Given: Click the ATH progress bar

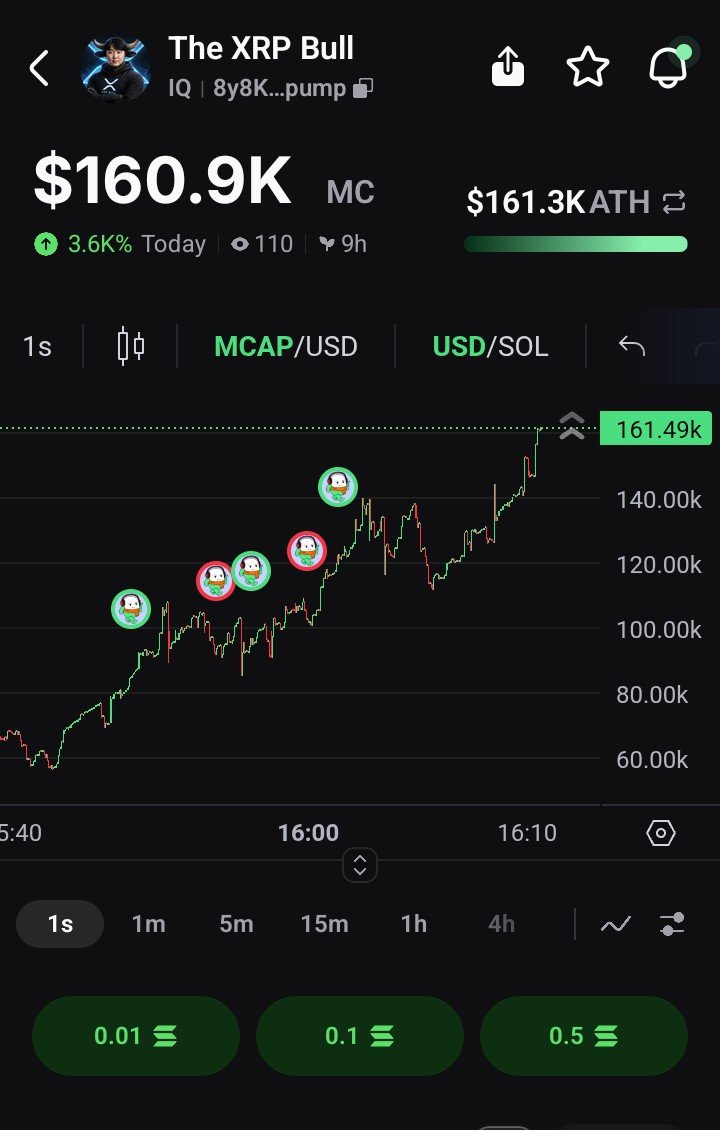Looking at the screenshot, I should point(575,244).
